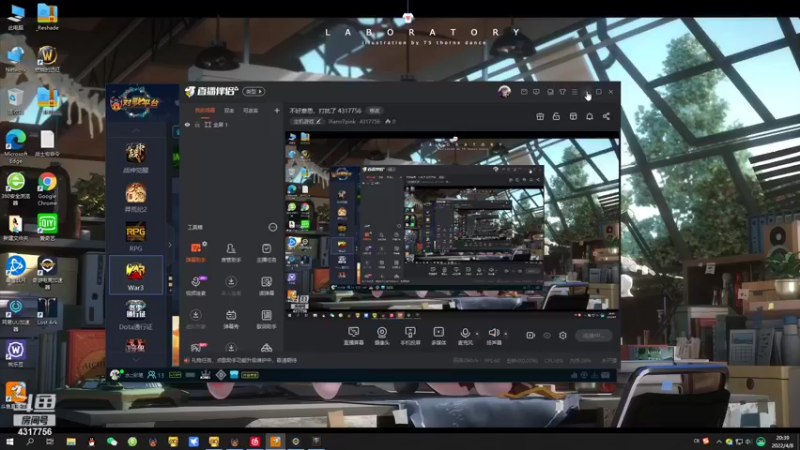The width and height of the screenshot is (800, 450).
Task: Open the streamer task tool with checkmark icon
Action: (266, 252)
